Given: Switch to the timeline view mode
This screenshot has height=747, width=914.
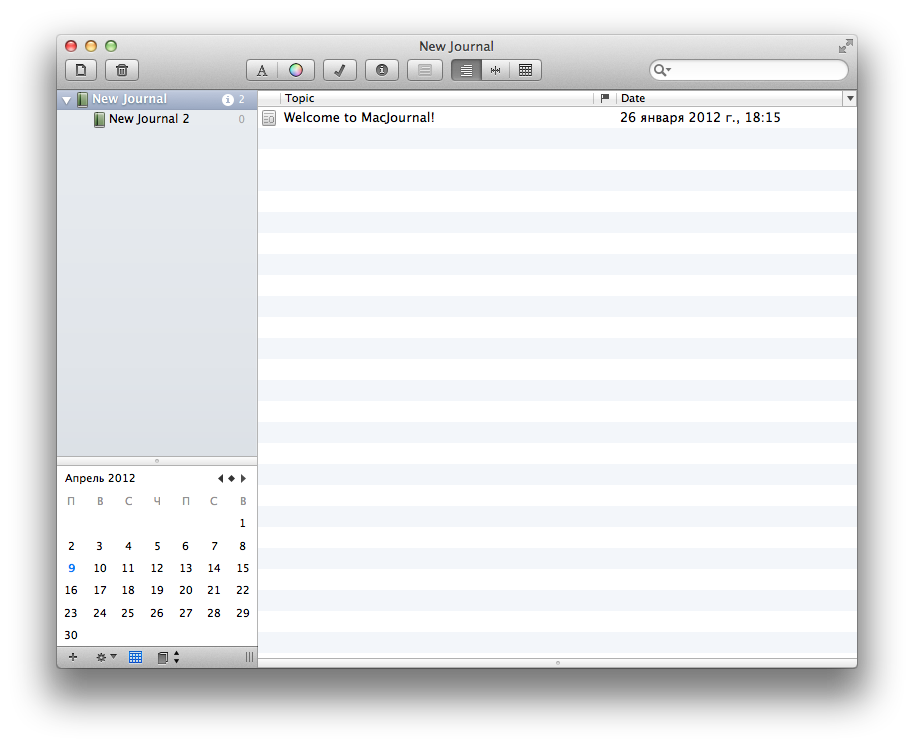Looking at the screenshot, I should coord(495,71).
